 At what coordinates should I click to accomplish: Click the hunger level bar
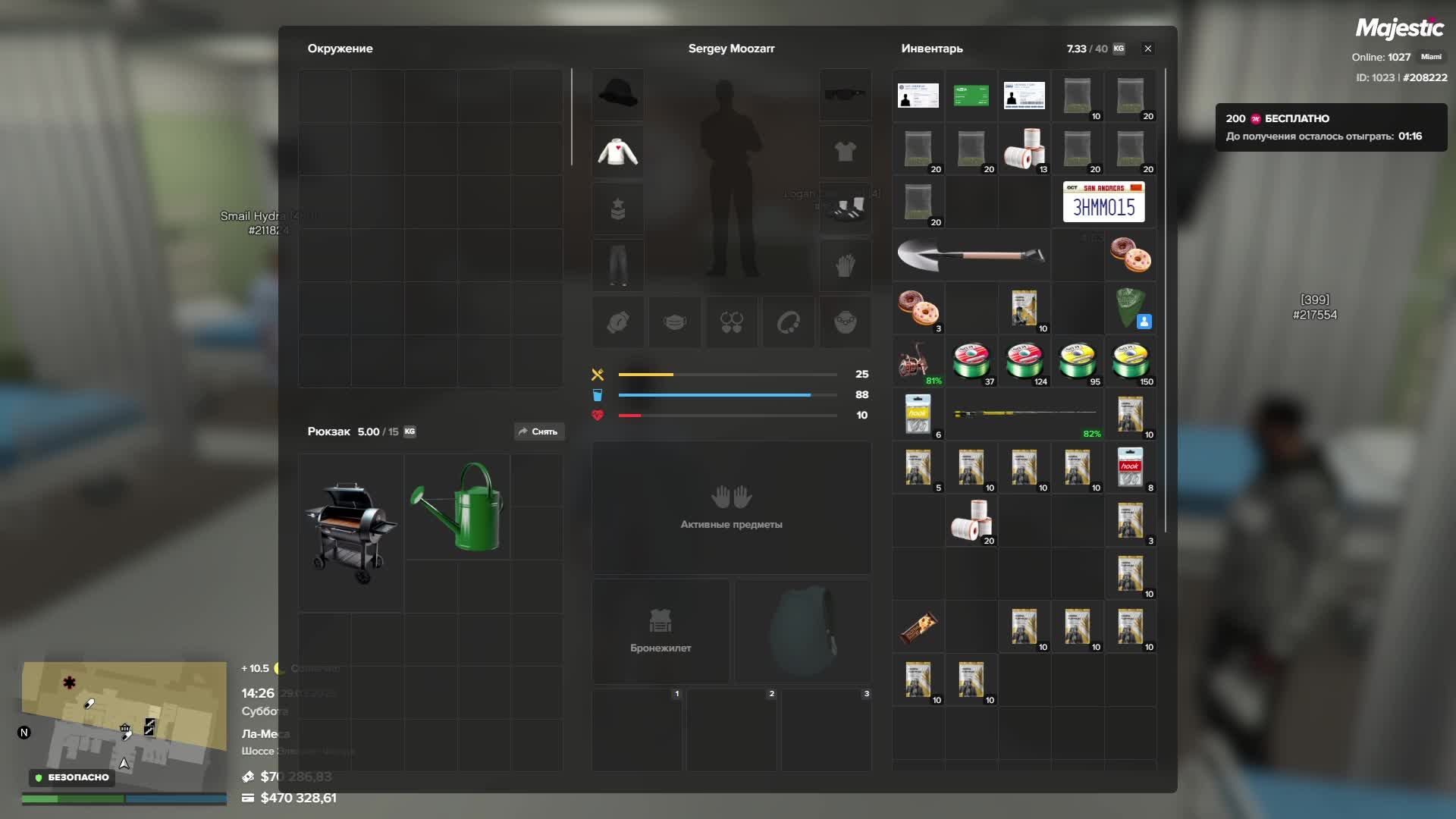click(x=726, y=375)
